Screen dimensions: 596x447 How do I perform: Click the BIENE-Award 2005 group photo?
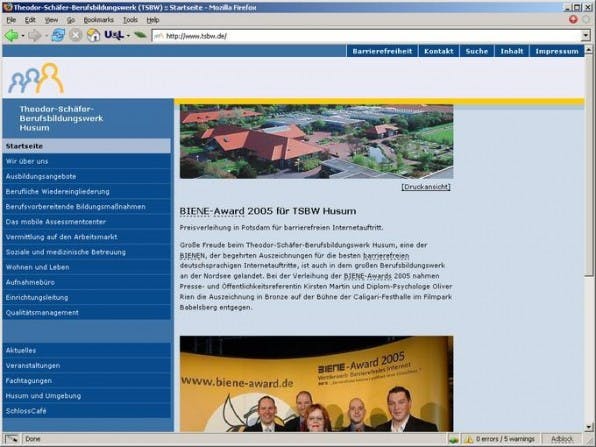(x=316, y=384)
